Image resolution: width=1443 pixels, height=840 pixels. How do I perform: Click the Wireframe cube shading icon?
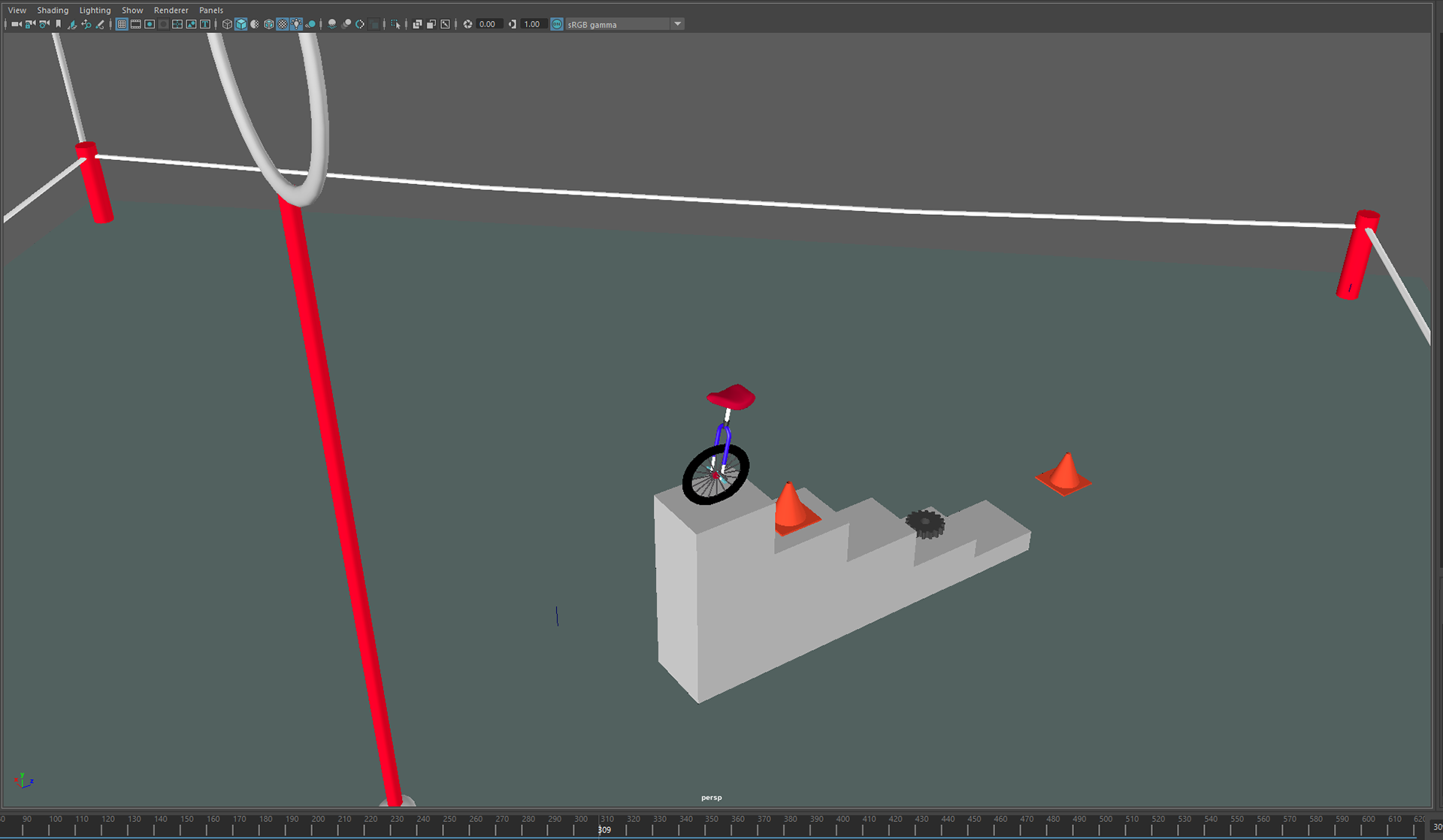[227, 24]
